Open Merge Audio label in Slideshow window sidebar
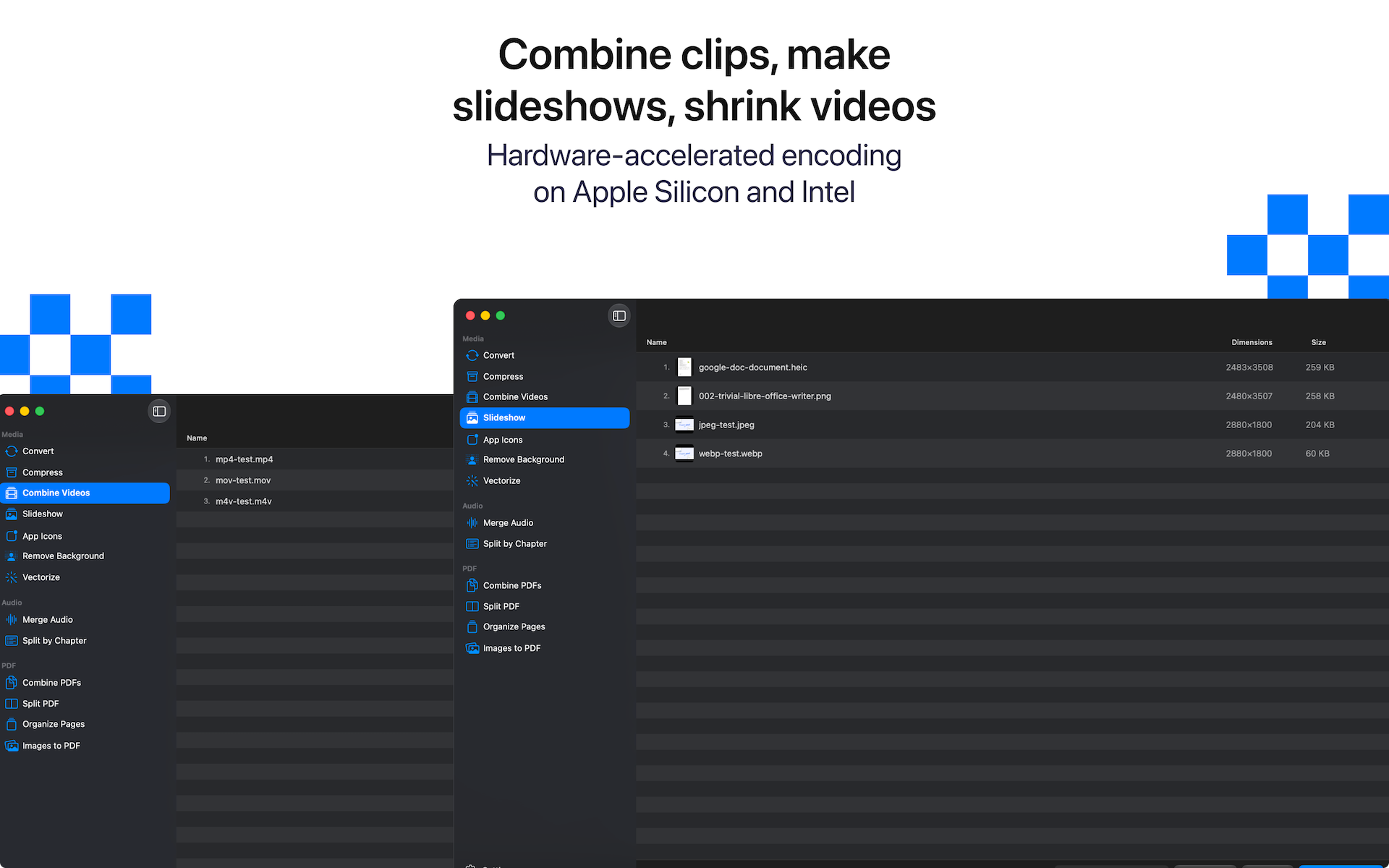Screen dimensions: 1389x868 pos(508,522)
